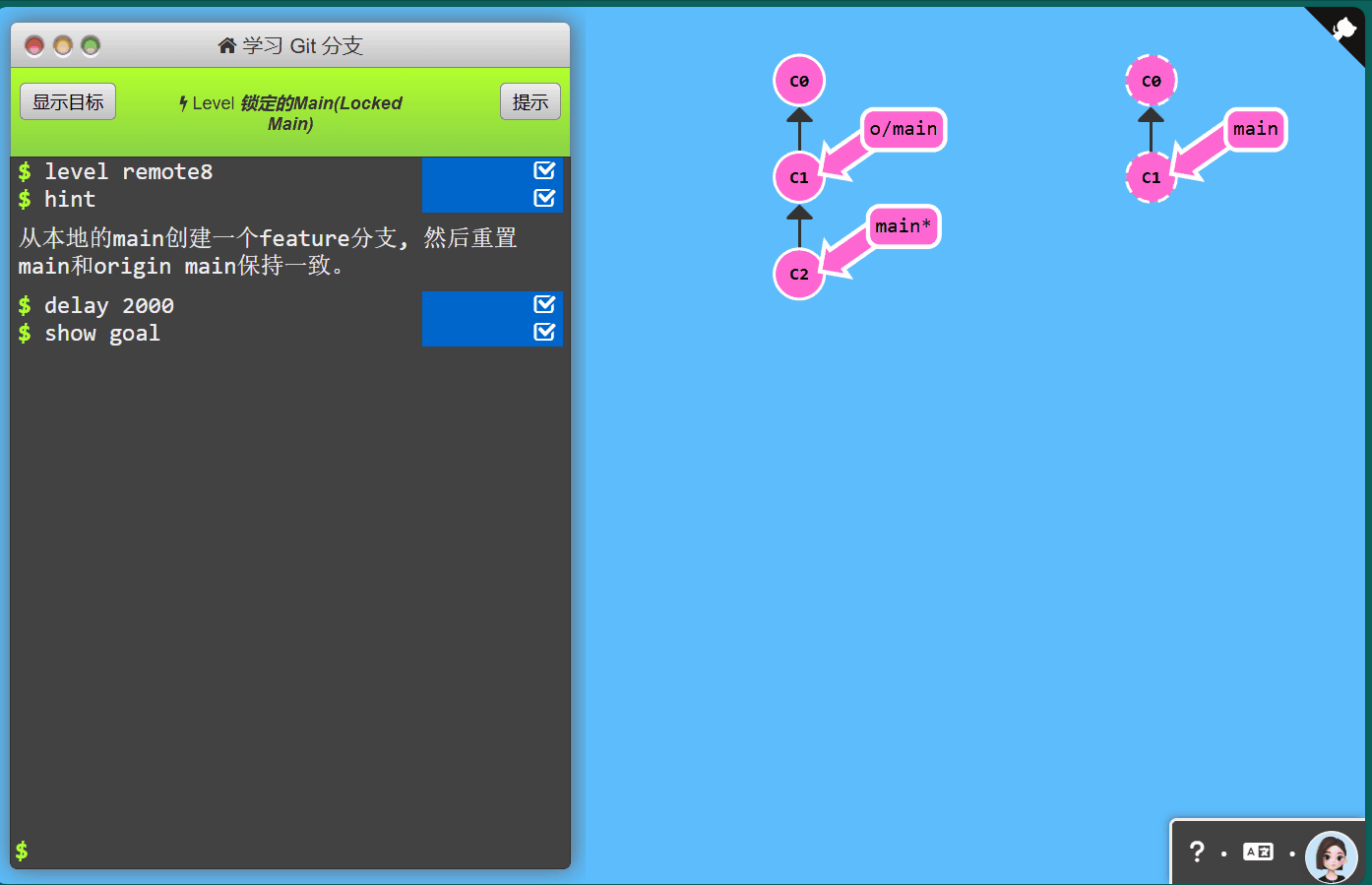Click the home icon in terminal title
Viewport: 1372px width, 885px height.
click(x=227, y=45)
